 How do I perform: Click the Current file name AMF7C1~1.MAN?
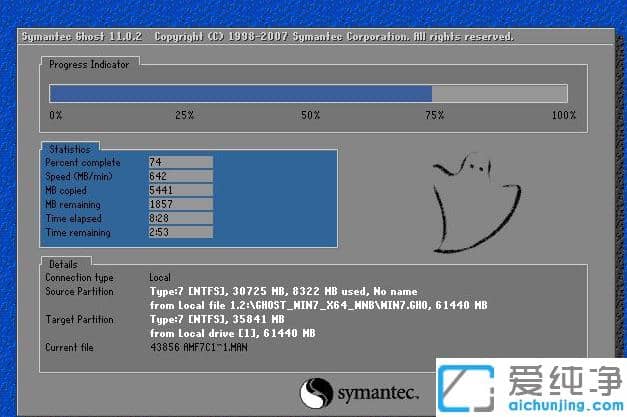(210, 347)
